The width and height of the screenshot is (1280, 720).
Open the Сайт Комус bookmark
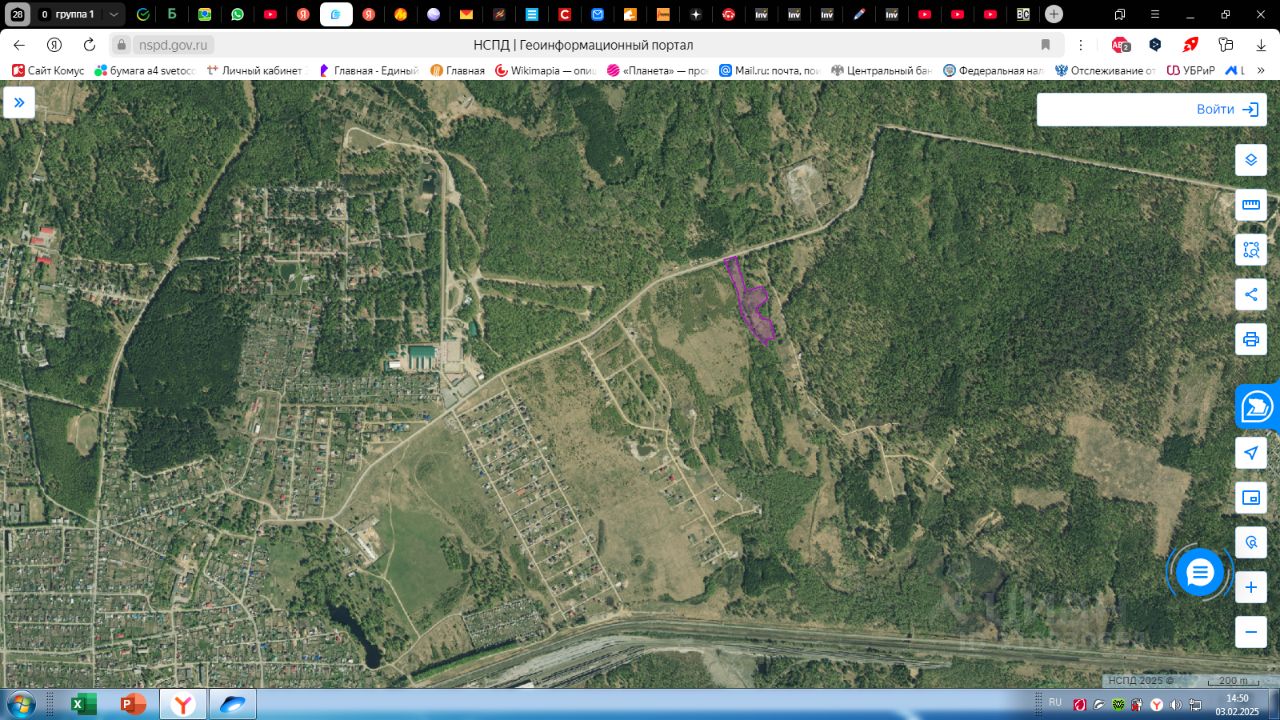pos(48,71)
